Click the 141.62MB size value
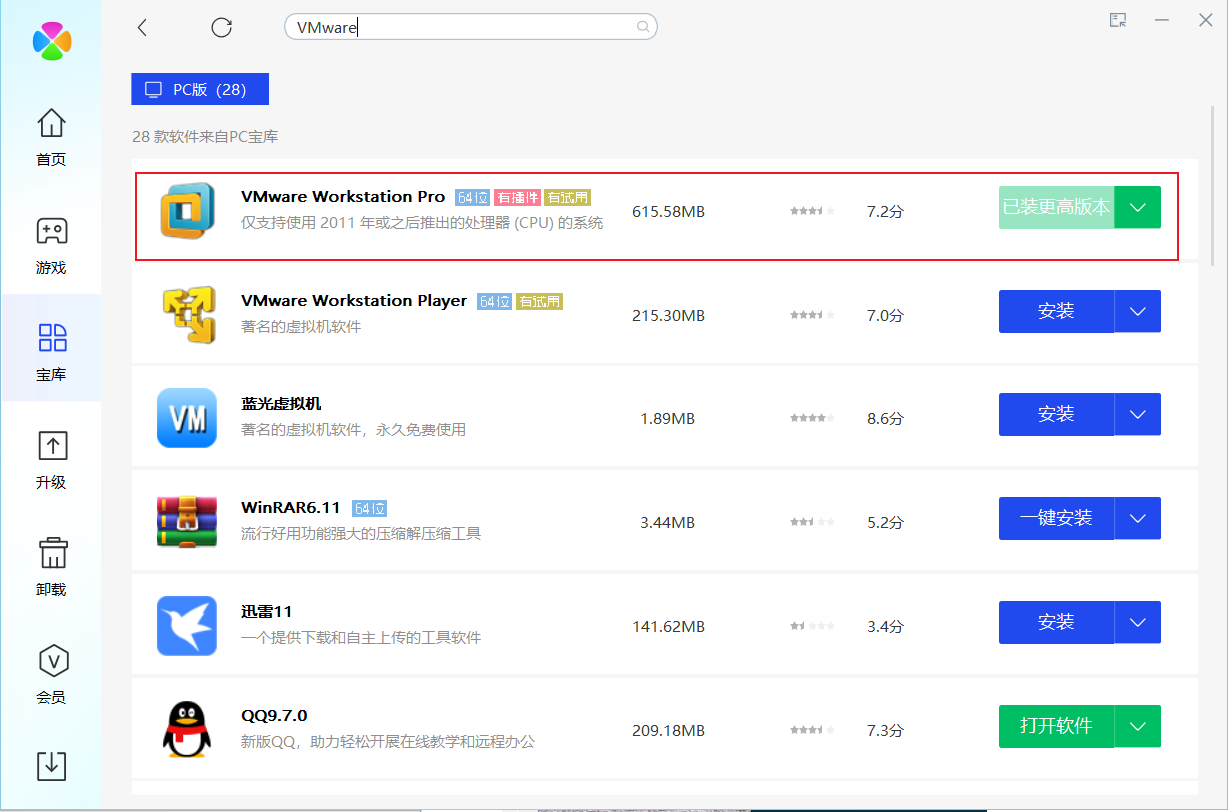 (x=668, y=626)
